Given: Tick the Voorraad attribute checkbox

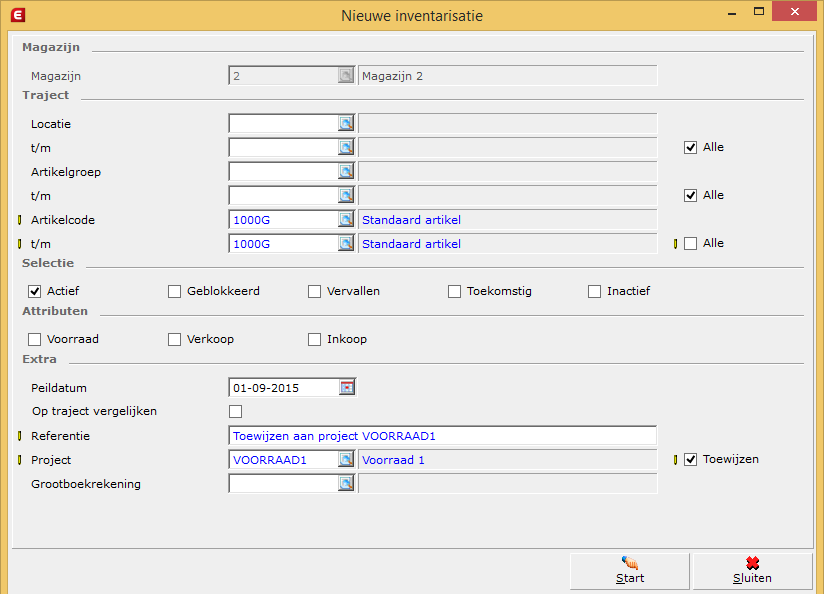Looking at the screenshot, I should coord(35,340).
